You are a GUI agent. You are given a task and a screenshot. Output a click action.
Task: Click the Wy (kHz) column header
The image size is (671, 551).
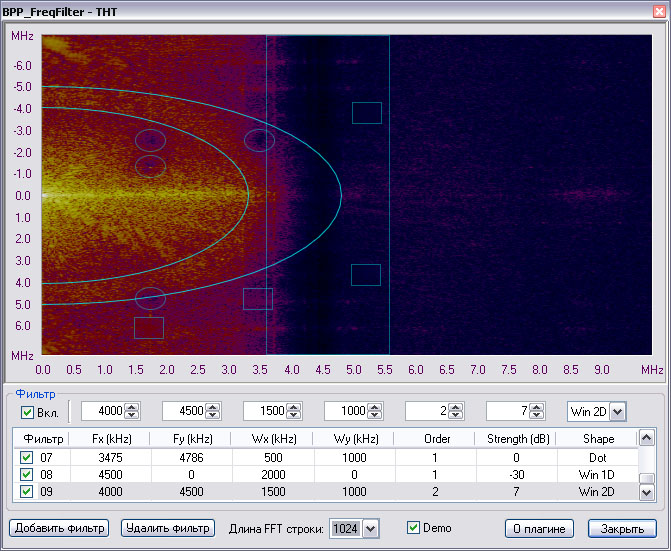[x=353, y=439]
